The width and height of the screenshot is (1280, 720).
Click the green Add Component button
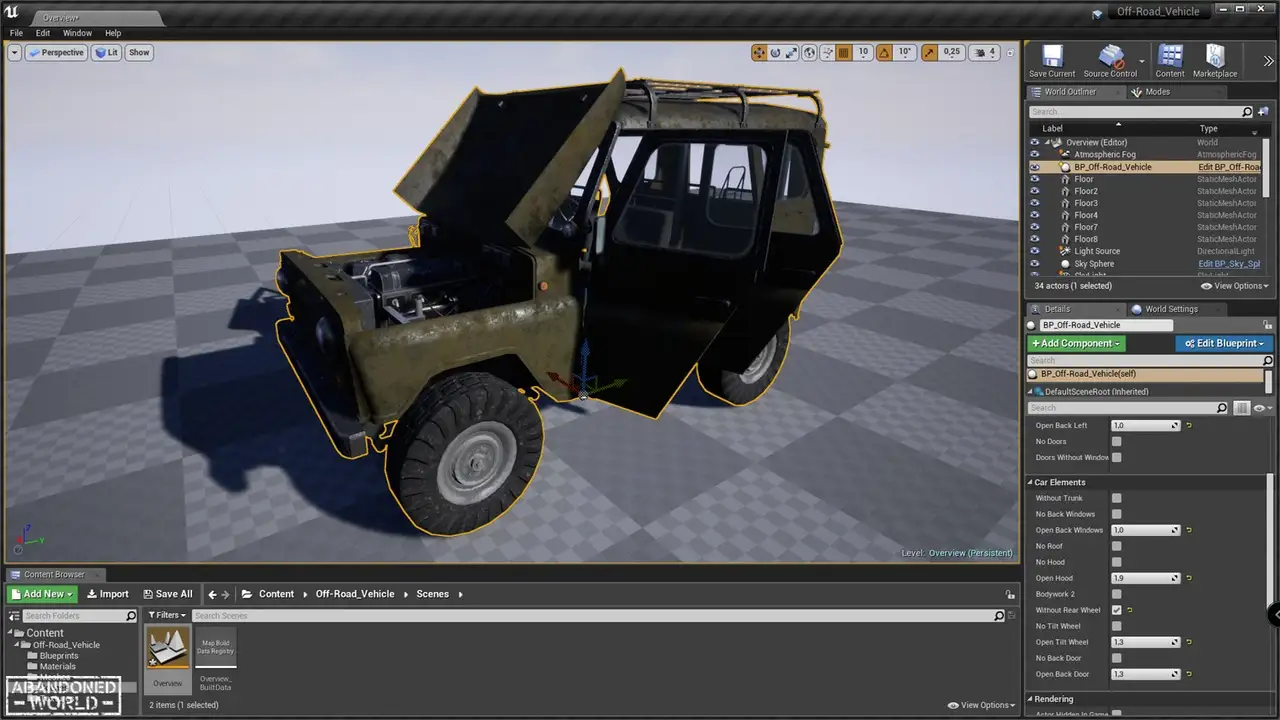coord(1076,343)
